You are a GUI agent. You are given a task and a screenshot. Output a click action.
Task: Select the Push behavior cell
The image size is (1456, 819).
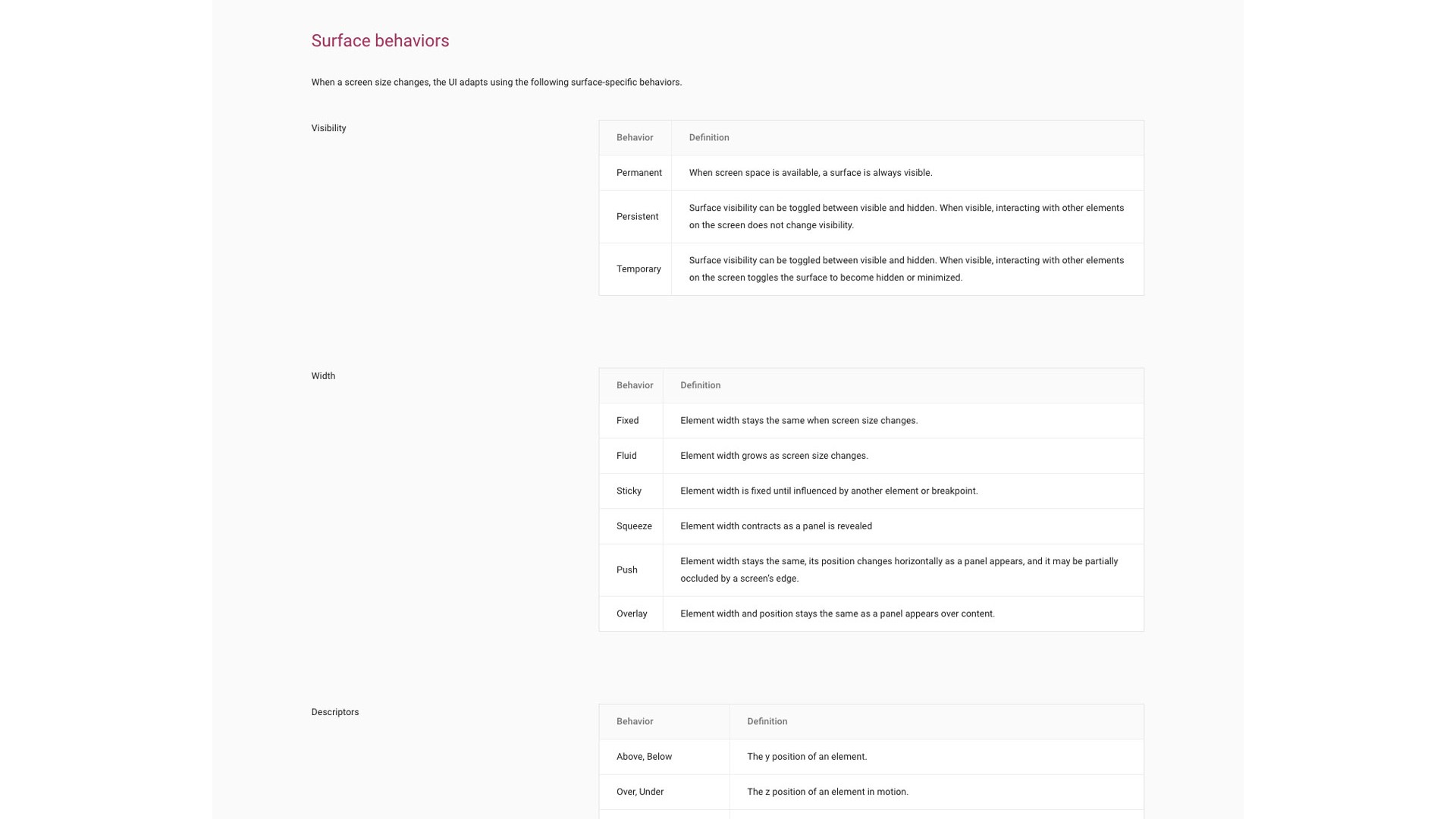pos(626,570)
